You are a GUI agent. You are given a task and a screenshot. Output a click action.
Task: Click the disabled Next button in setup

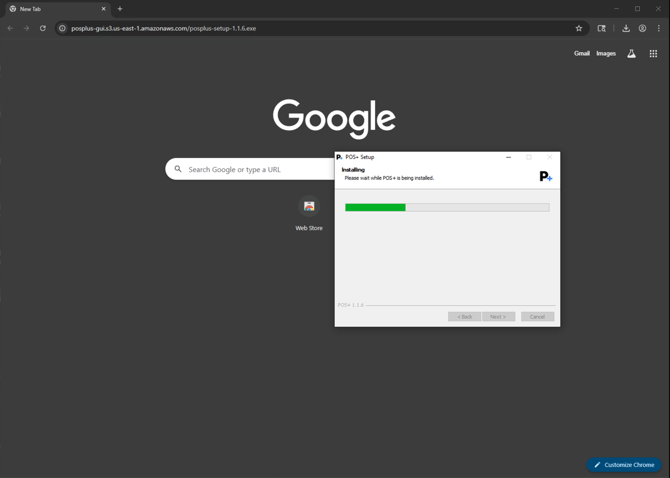pos(498,317)
